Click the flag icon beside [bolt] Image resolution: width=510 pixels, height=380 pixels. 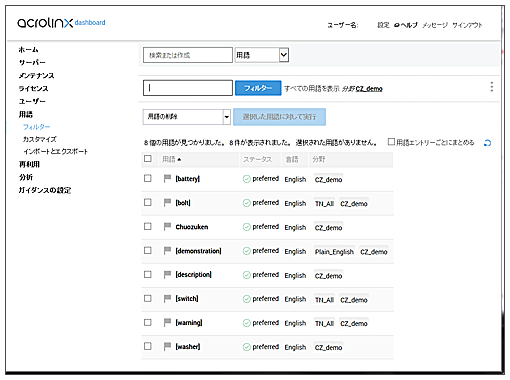tap(167, 203)
